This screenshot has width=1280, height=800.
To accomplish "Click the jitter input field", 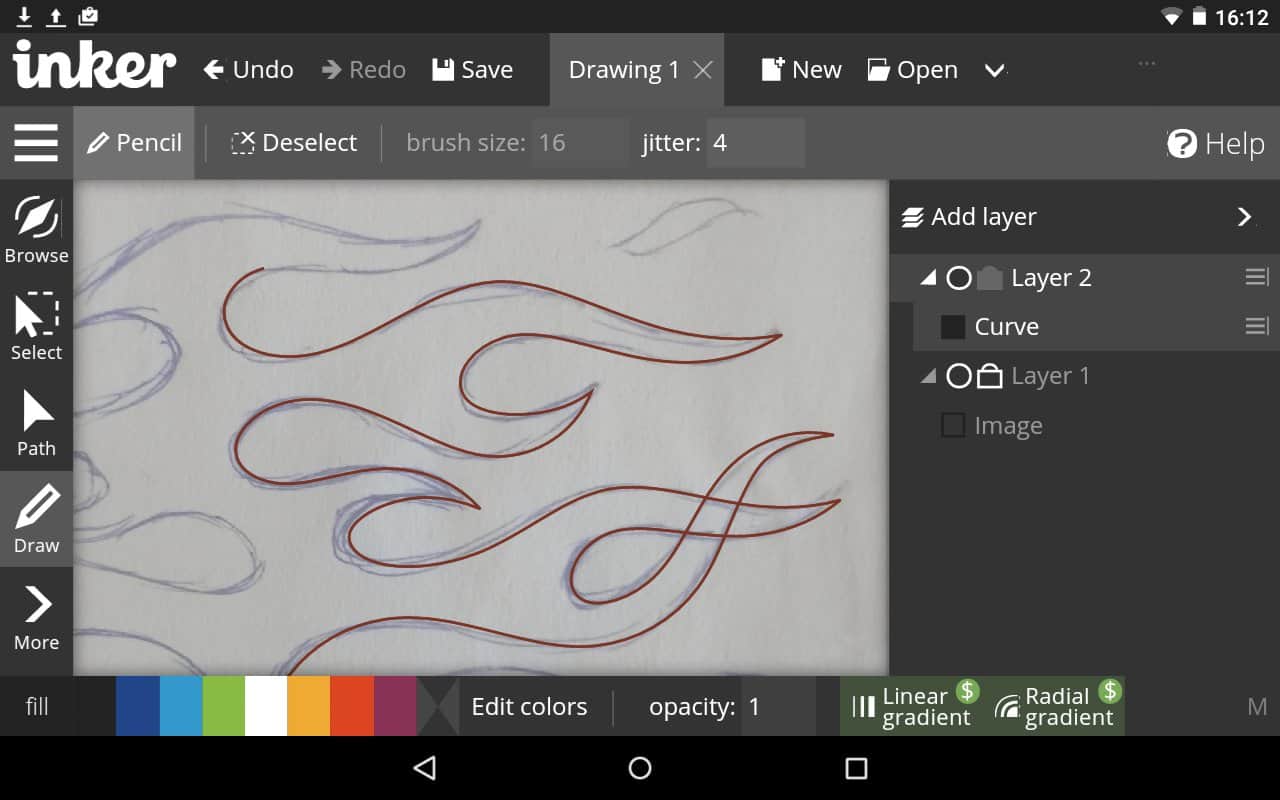I will click(x=754, y=143).
